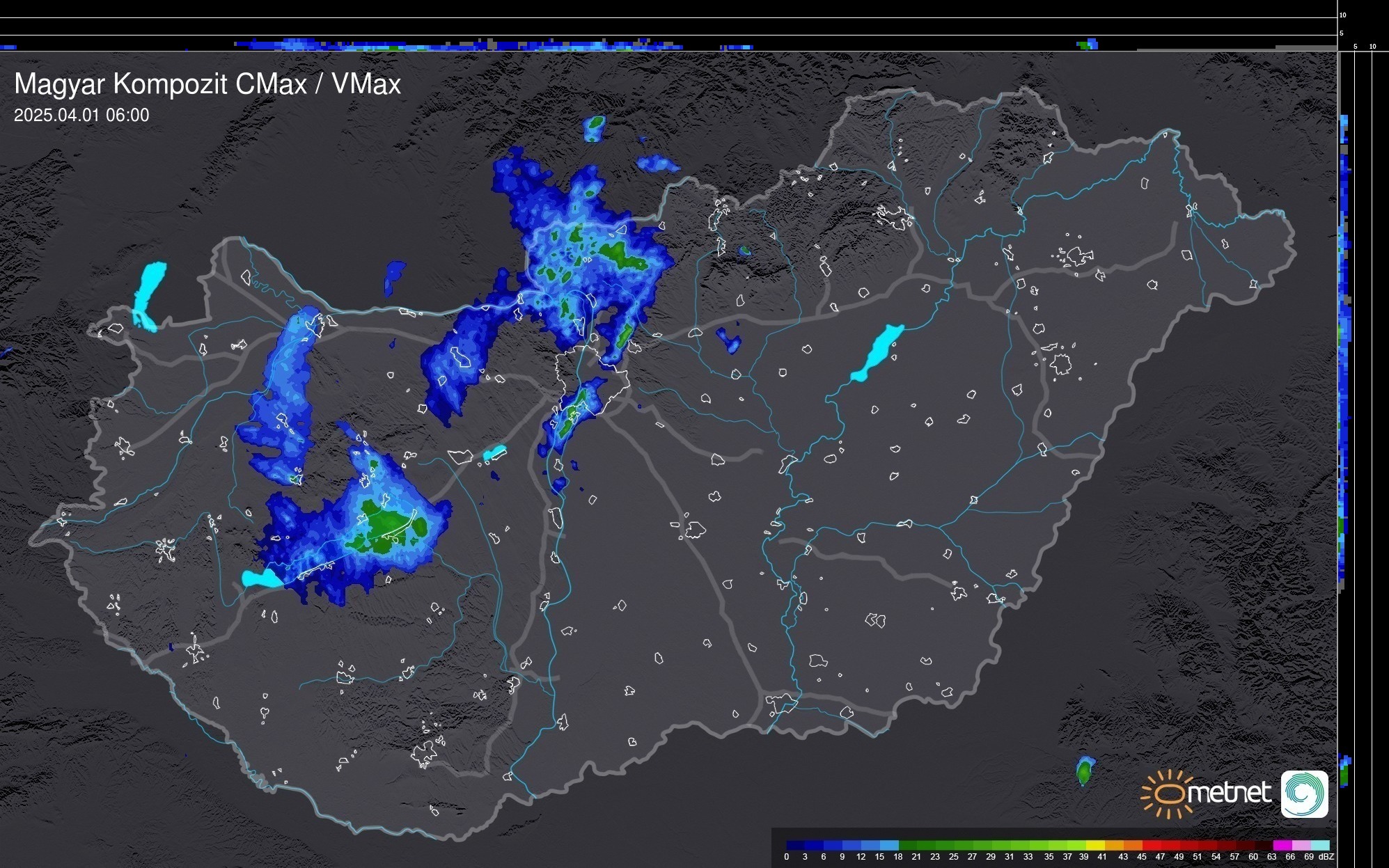Click the 2025.04.01 06:00 timestamp
The height and width of the screenshot is (868, 1389).
pyautogui.click(x=81, y=116)
